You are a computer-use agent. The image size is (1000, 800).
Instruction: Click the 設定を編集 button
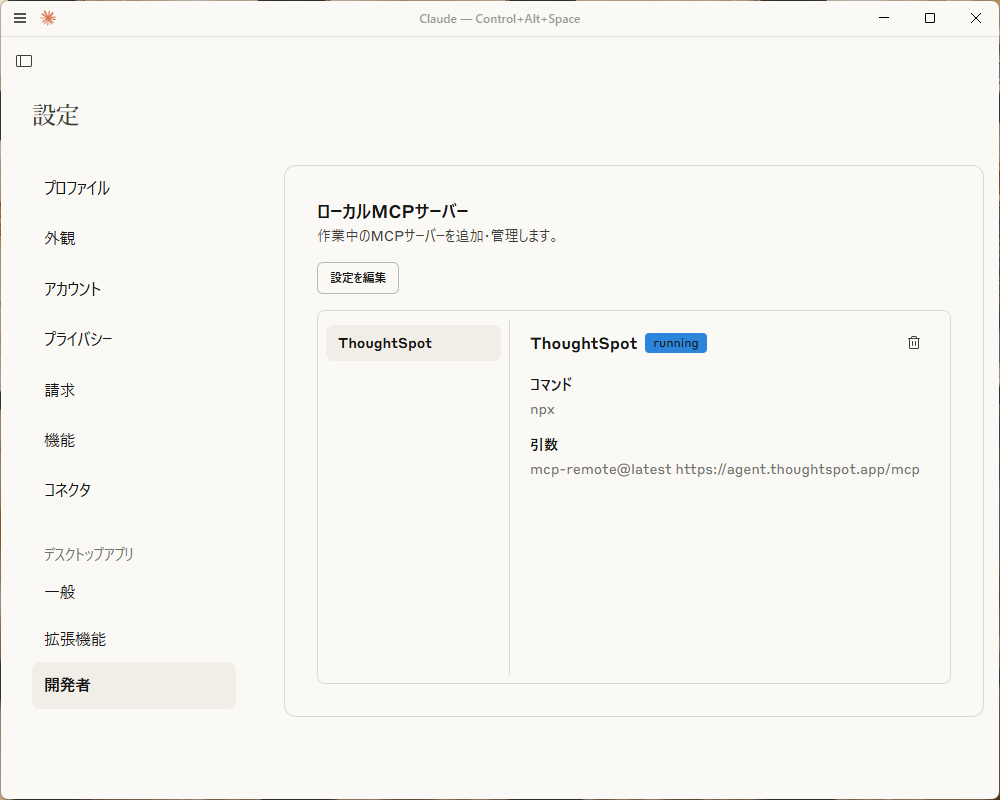pos(358,278)
